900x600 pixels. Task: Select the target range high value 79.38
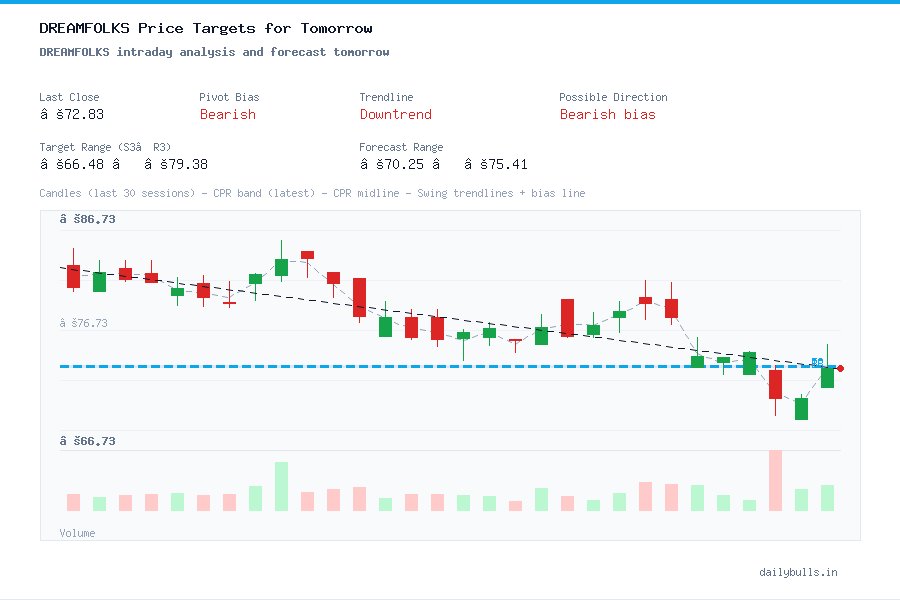[176, 164]
